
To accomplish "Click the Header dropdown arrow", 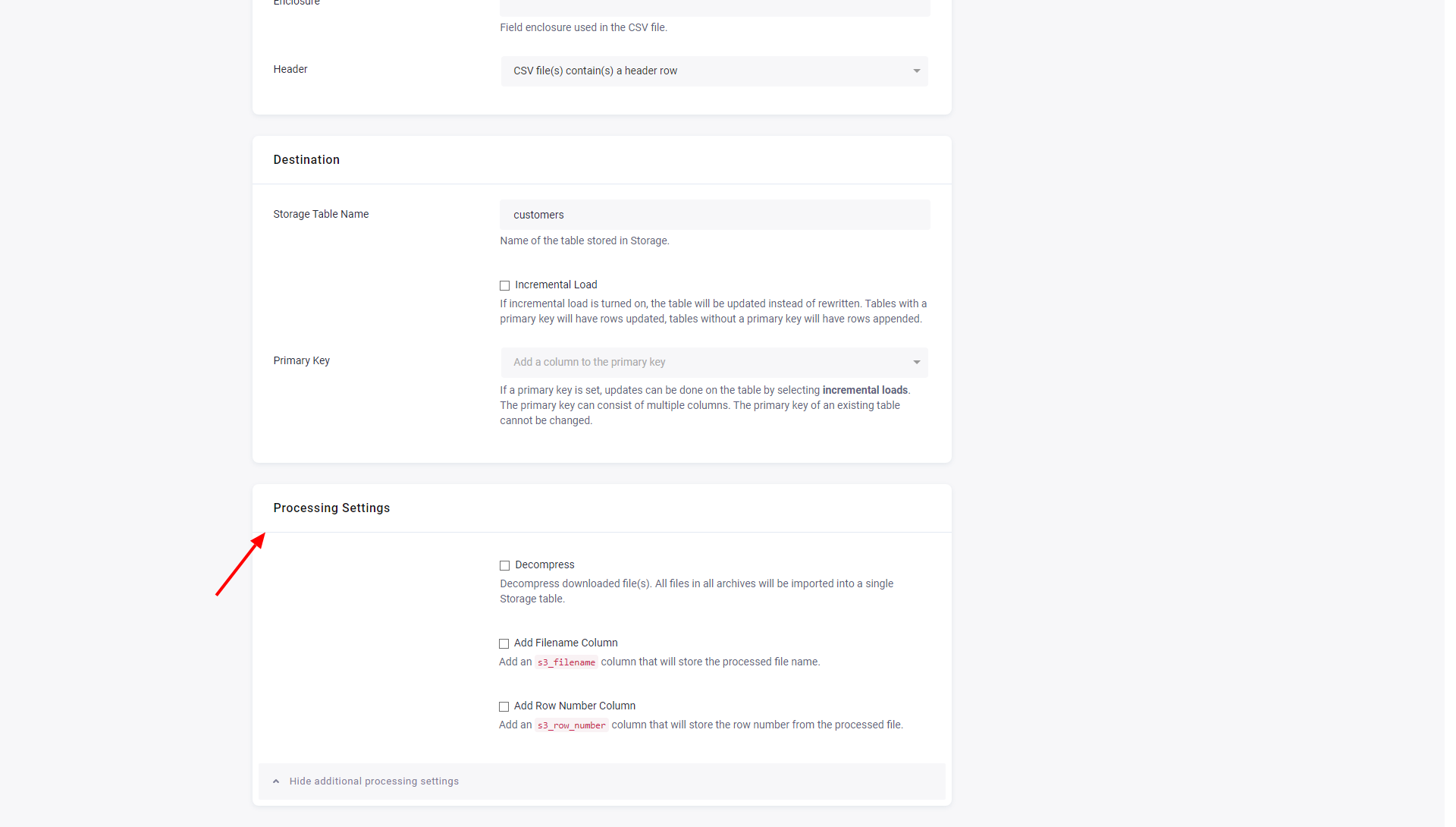I will 916,71.
